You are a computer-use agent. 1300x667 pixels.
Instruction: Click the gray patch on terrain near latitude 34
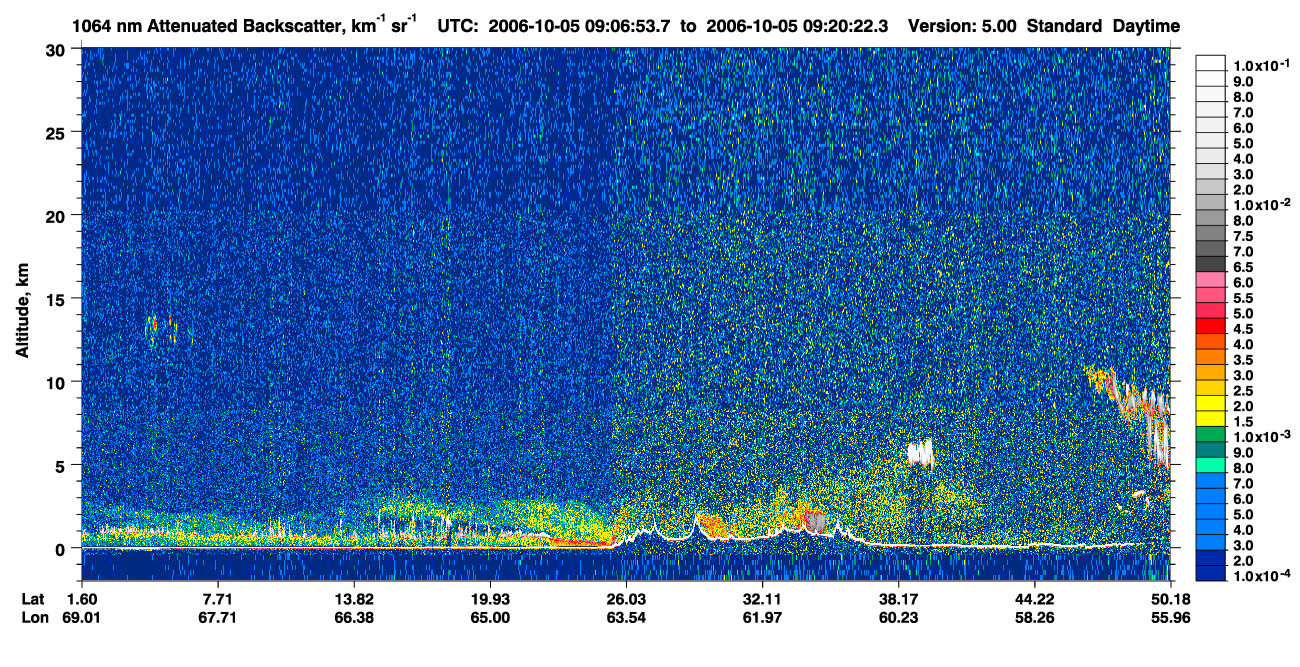(817, 522)
